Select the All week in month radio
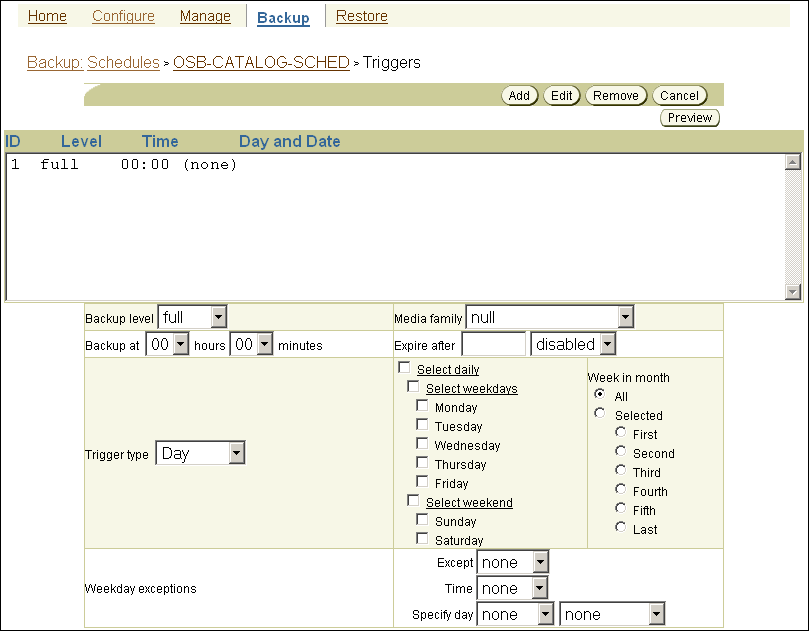Image resolution: width=809 pixels, height=631 pixels. tap(600, 394)
